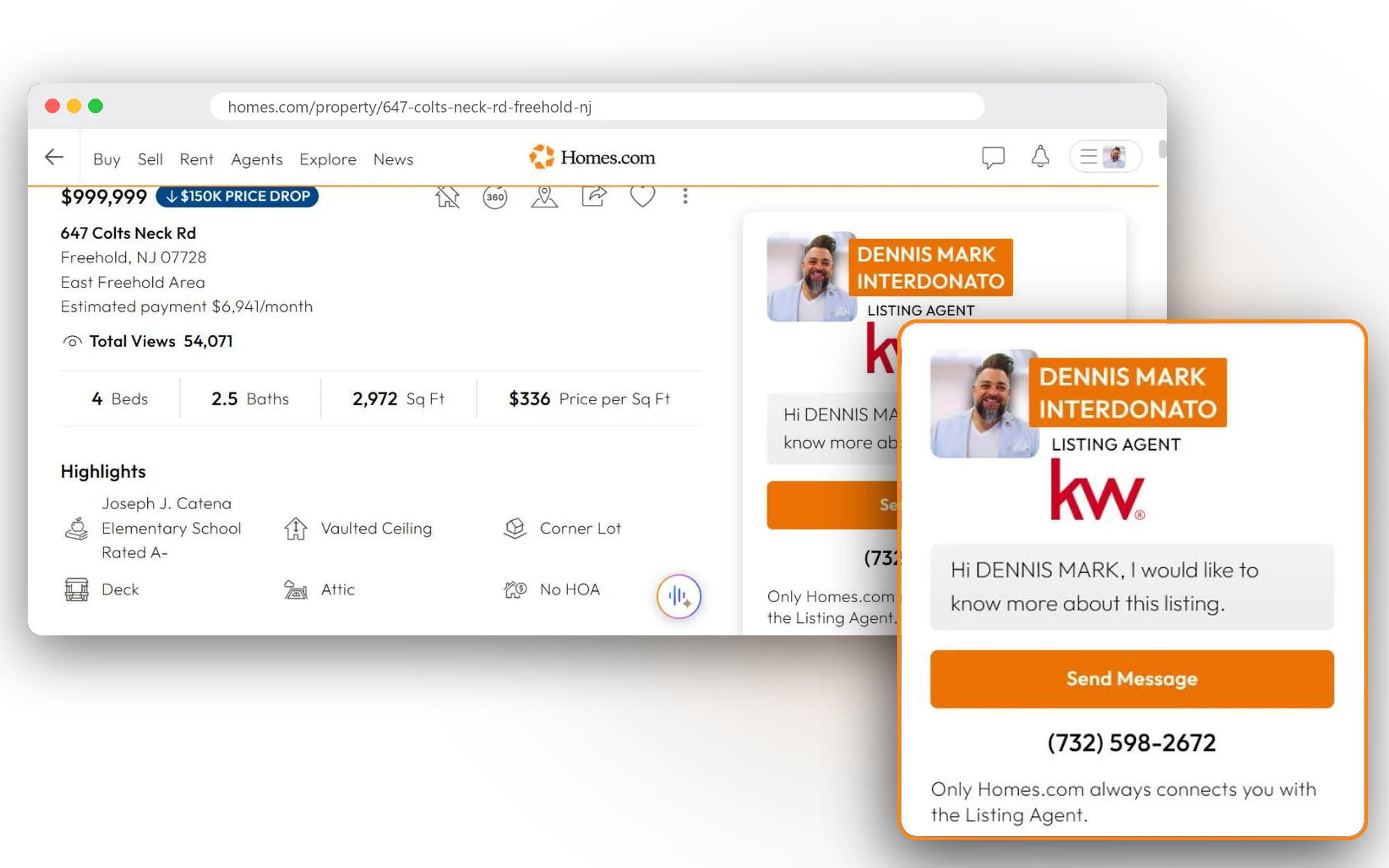Open the Agents menu
1389x868 pixels.
pos(257,159)
